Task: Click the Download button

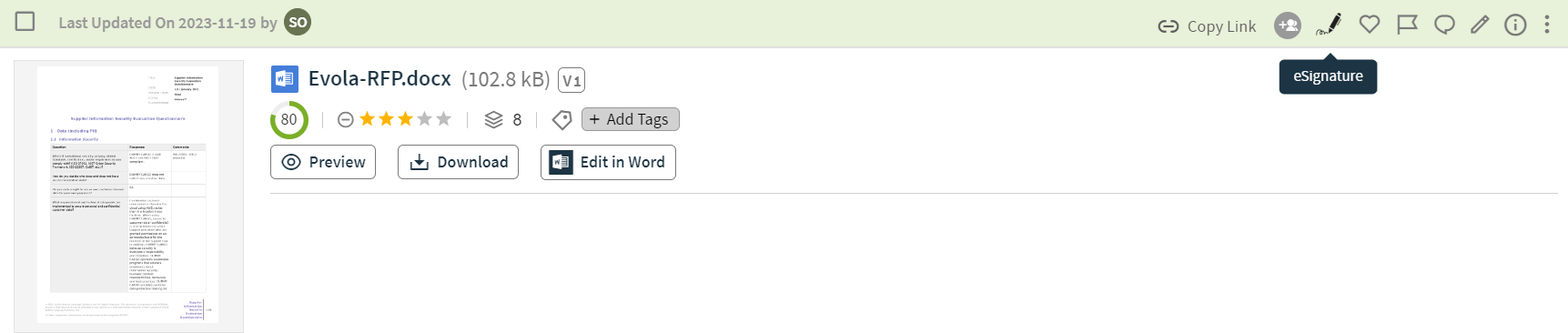Action: pyautogui.click(x=458, y=162)
